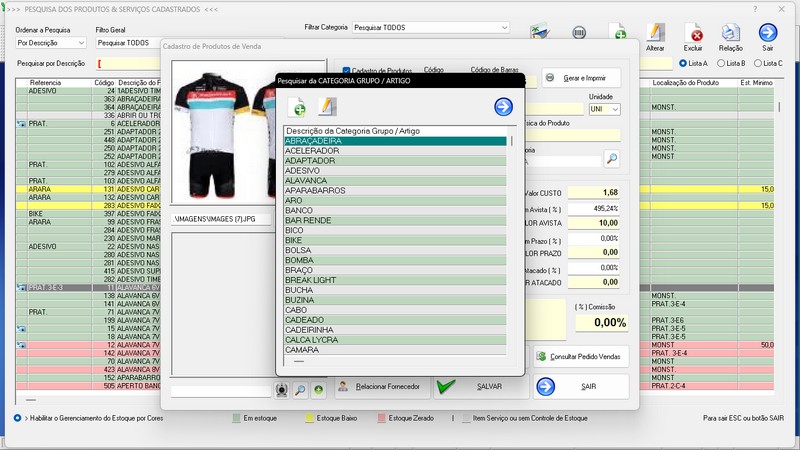Viewport: 800px width, 450px height.
Task: Close category search with blue arrow icon
Action: (x=503, y=107)
